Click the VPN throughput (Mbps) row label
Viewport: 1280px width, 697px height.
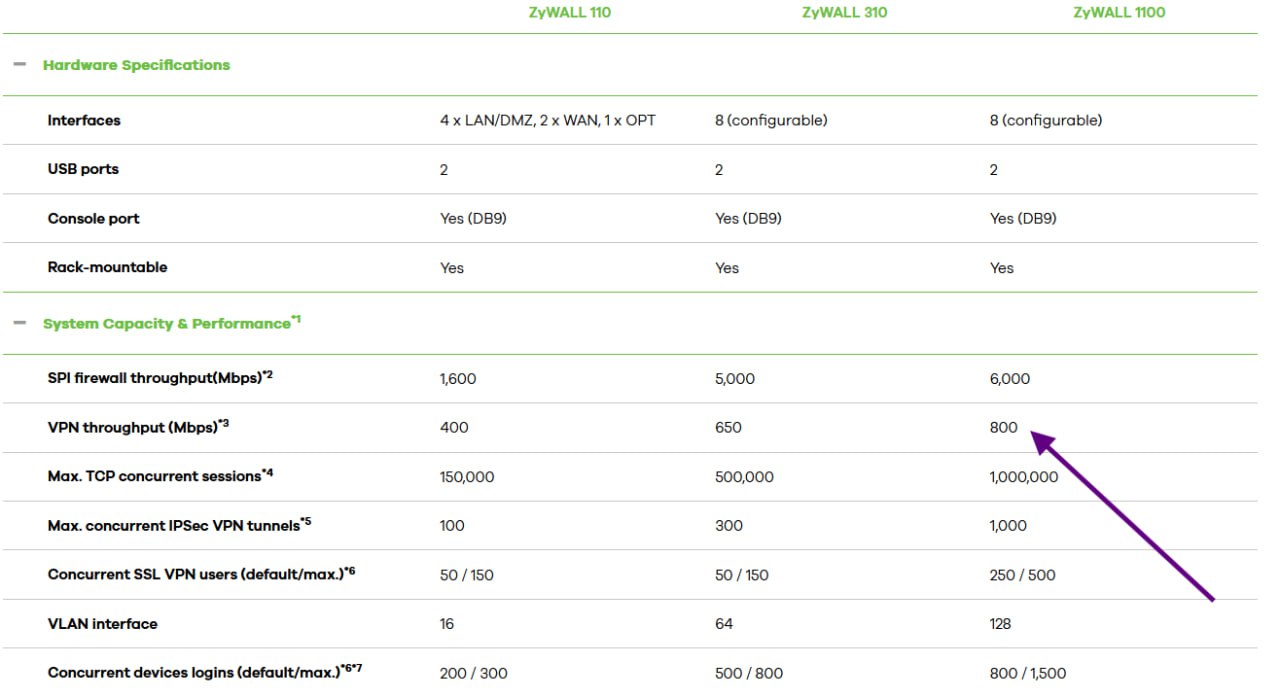click(x=138, y=427)
